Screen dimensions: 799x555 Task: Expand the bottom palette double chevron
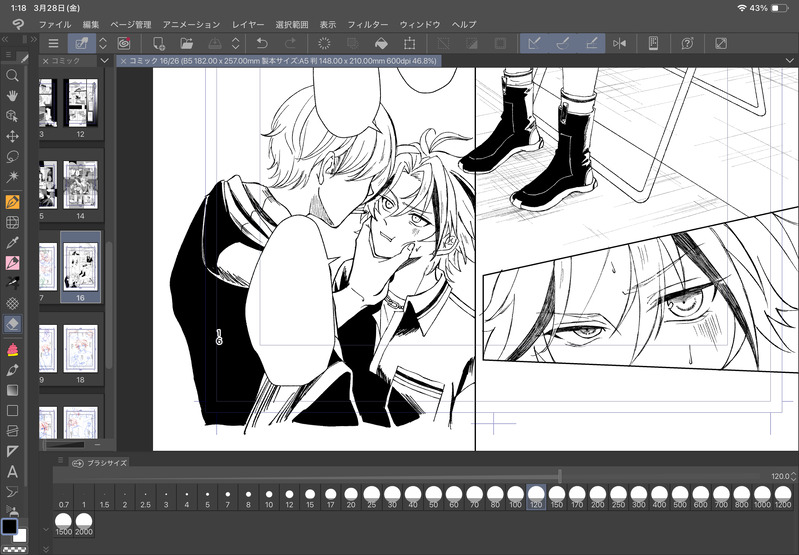(x=46, y=549)
